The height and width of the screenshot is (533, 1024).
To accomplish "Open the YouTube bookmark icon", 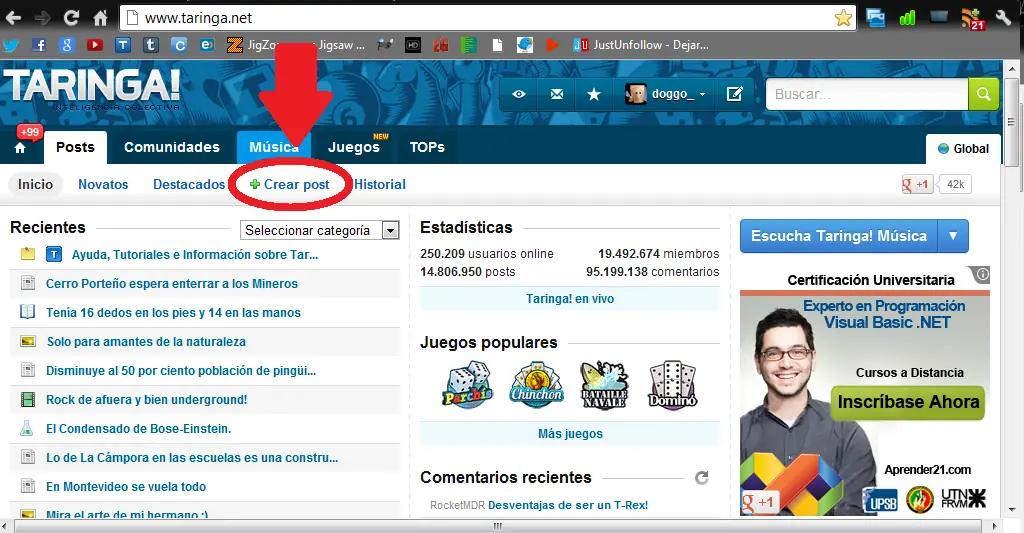I will point(95,45).
